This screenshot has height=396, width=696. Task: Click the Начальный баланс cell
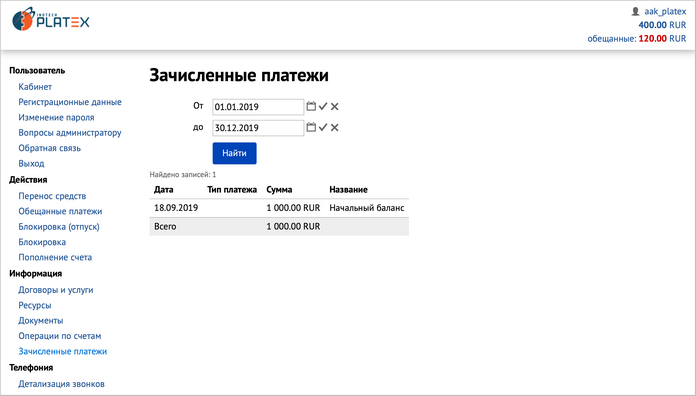tap(367, 208)
